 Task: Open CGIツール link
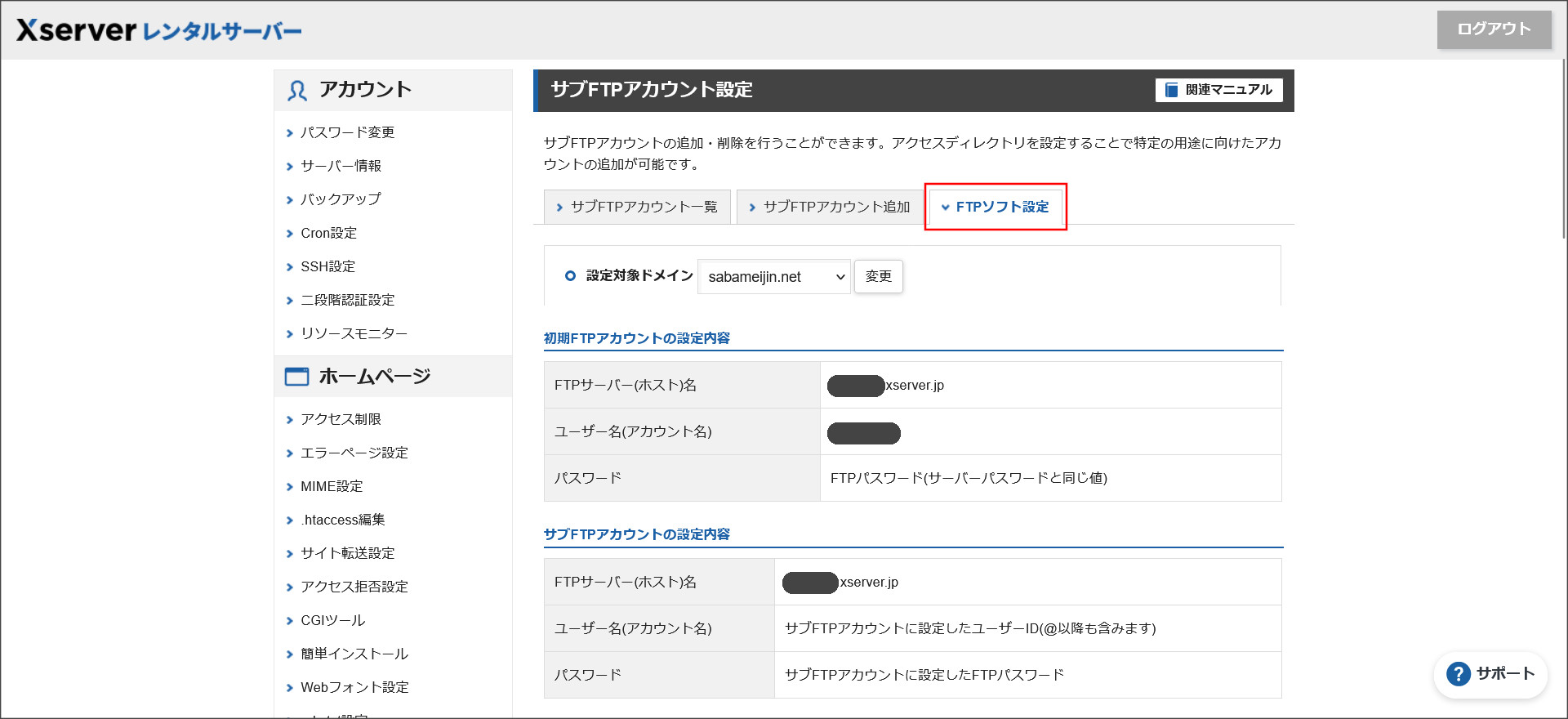point(332,620)
